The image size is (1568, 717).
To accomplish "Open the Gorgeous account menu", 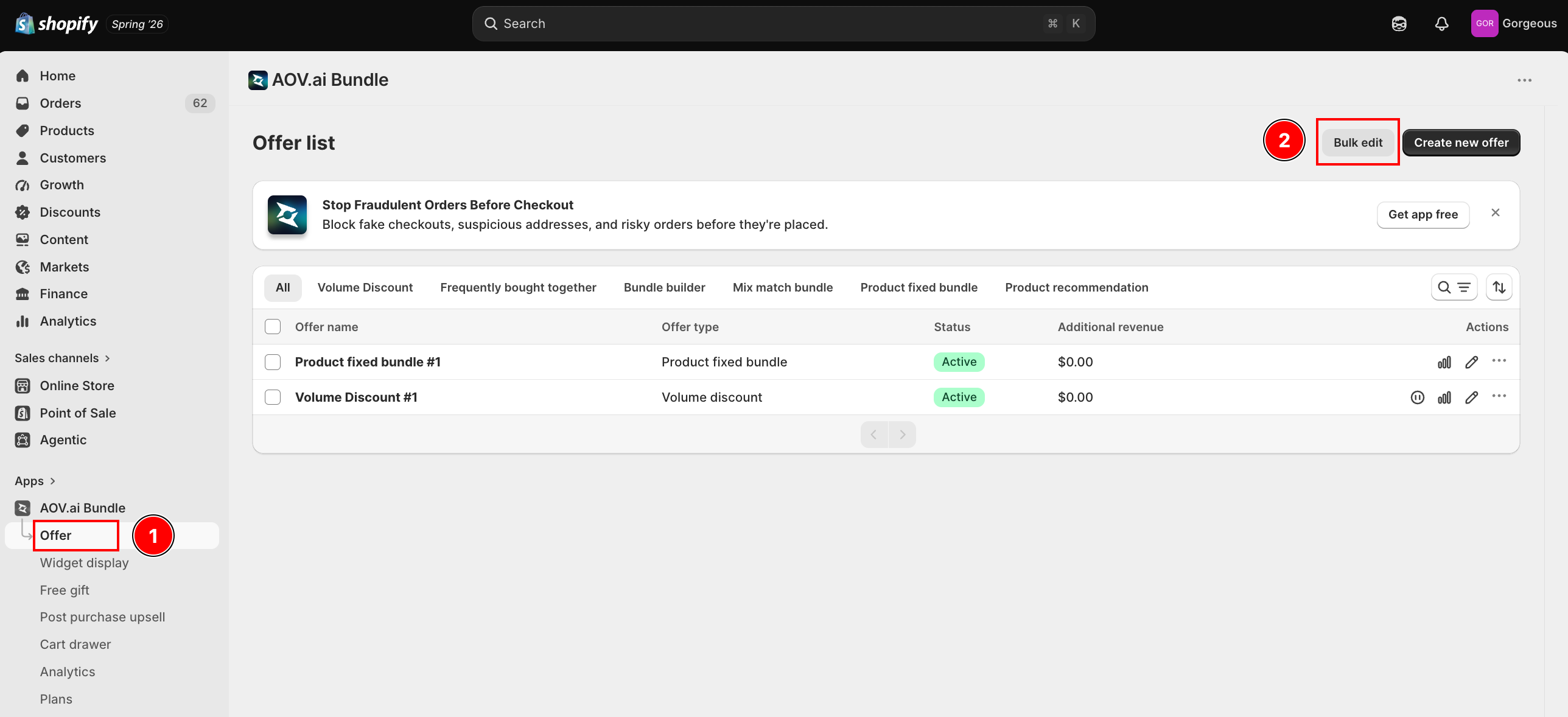I will tap(1514, 24).
